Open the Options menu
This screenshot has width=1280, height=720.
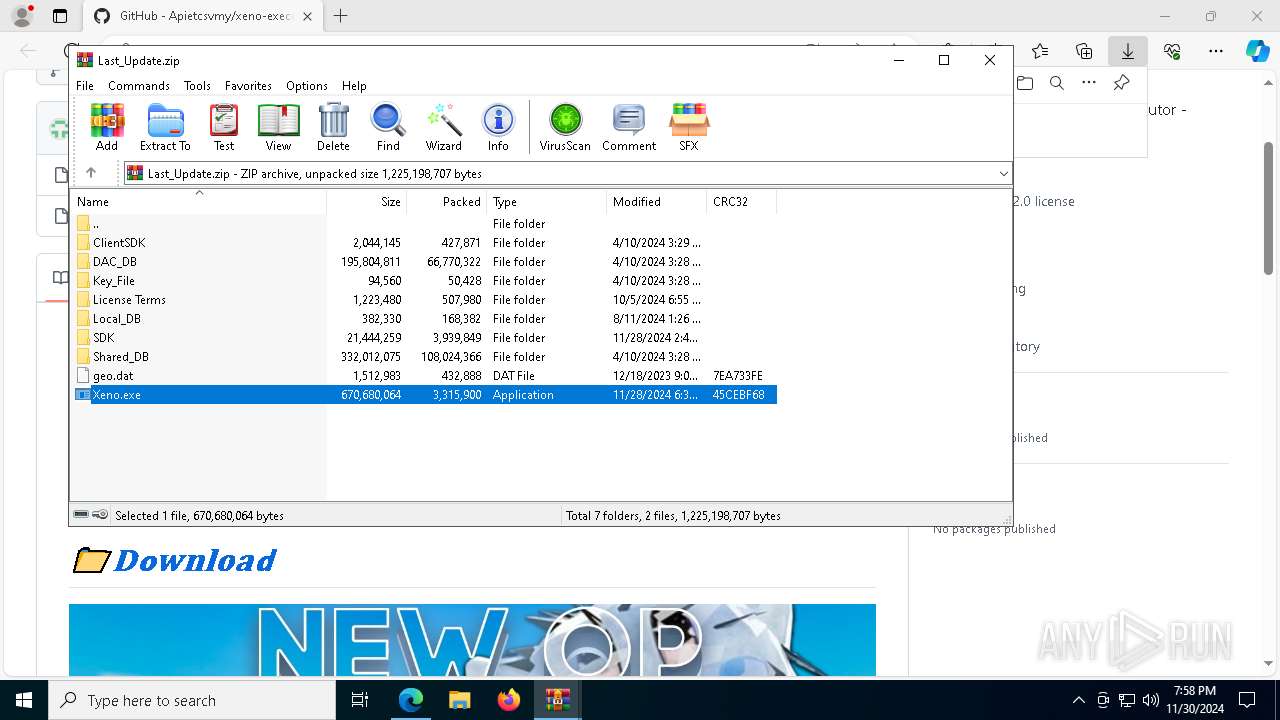point(307,86)
